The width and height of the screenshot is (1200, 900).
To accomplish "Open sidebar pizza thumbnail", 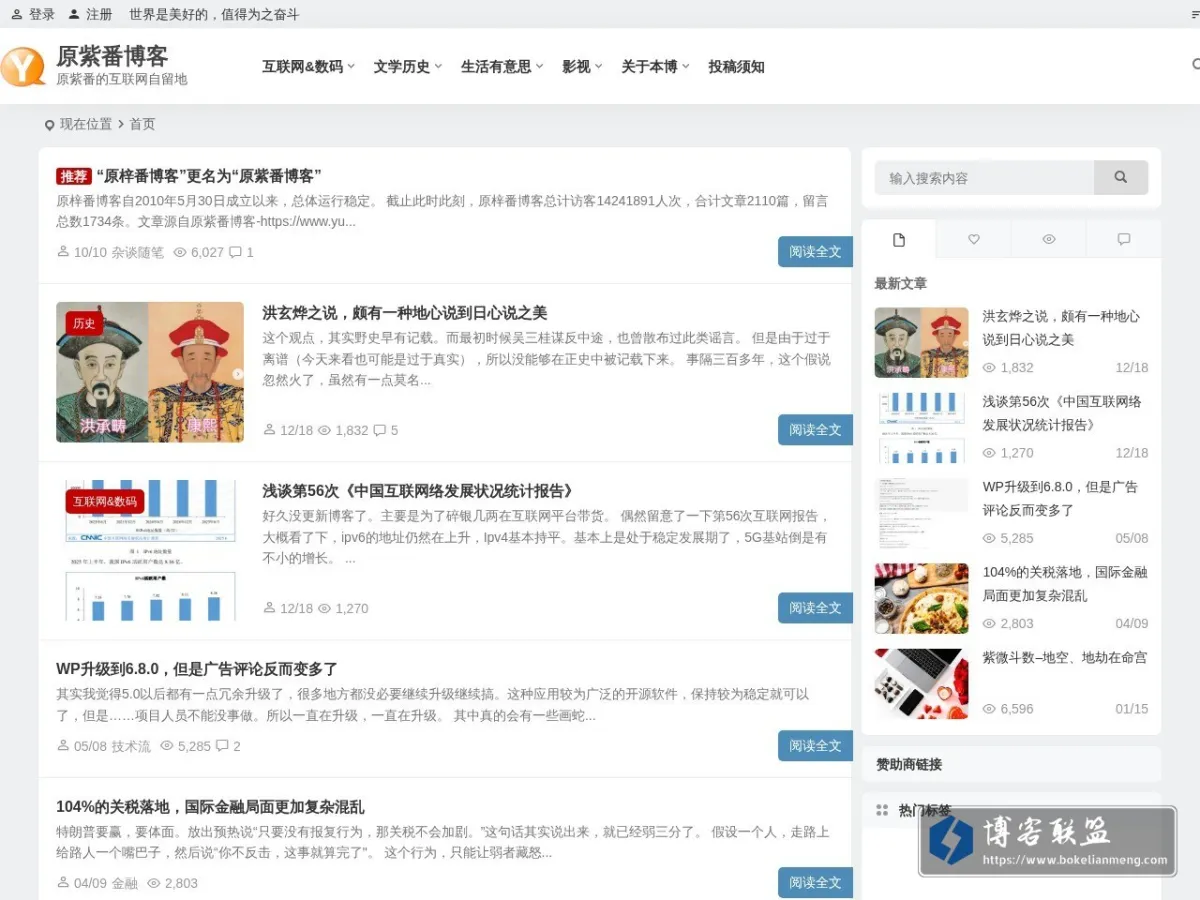I will (921, 598).
